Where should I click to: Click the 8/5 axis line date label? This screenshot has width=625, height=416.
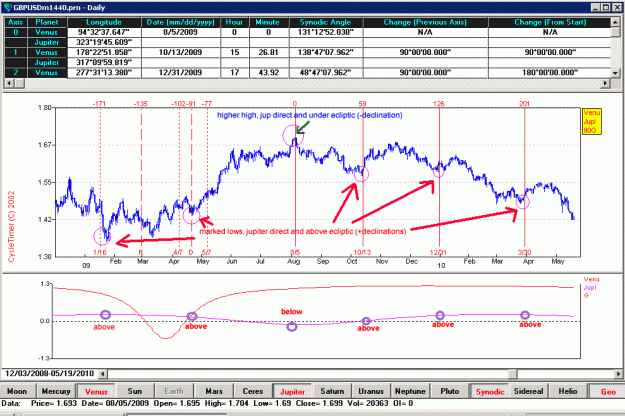295,252
